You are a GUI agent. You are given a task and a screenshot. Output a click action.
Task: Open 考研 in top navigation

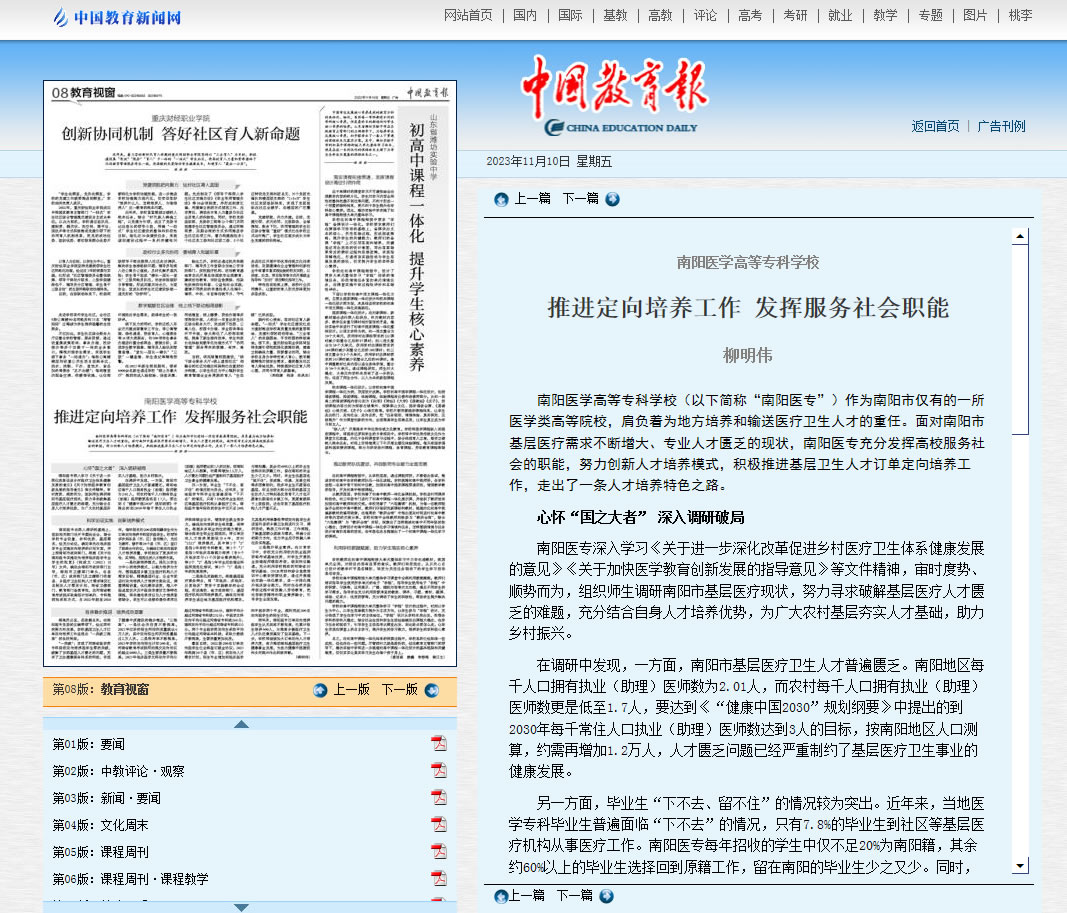pos(795,15)
